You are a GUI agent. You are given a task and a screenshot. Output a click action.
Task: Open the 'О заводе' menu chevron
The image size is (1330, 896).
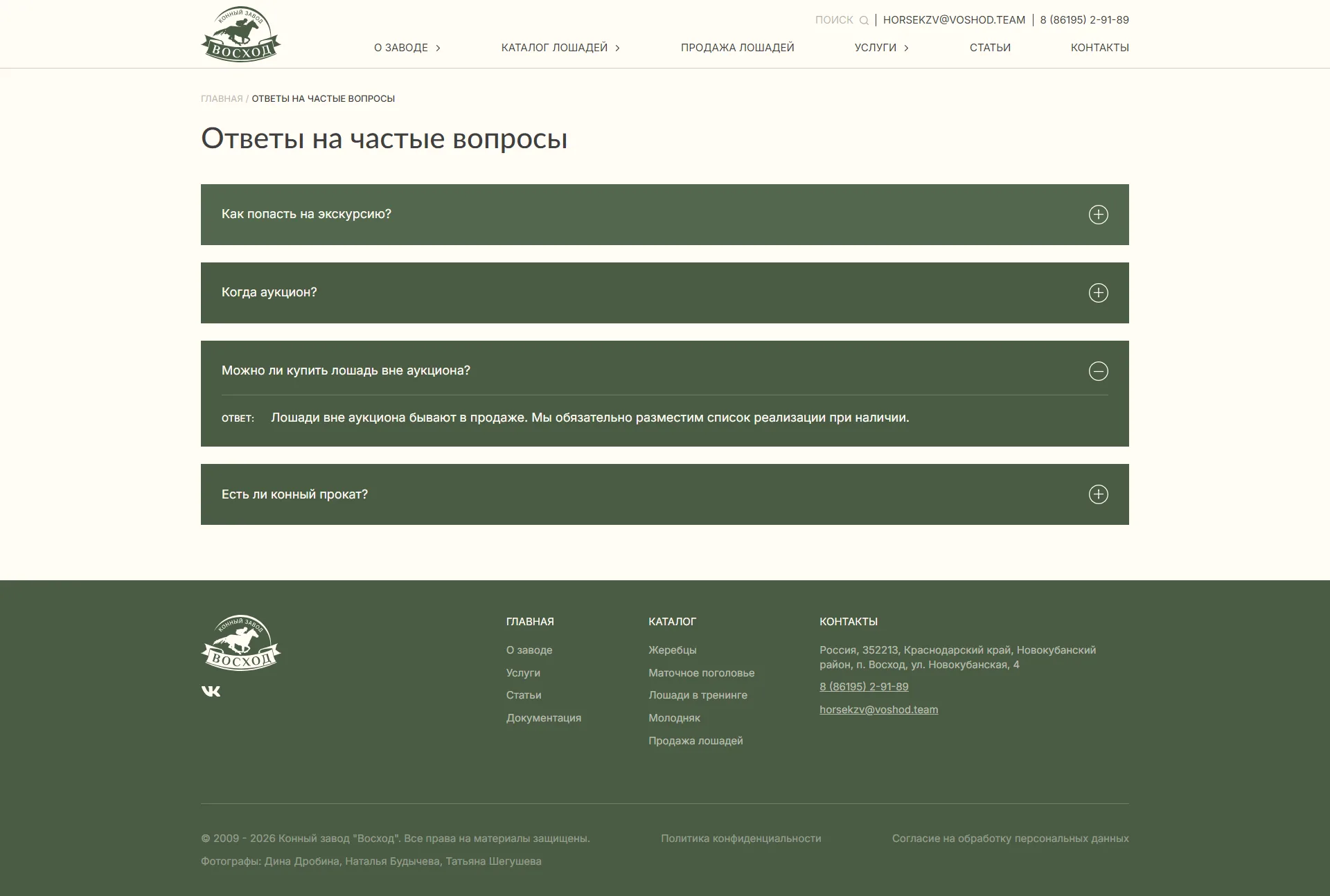pyautogui.click(x=438, y=48)
